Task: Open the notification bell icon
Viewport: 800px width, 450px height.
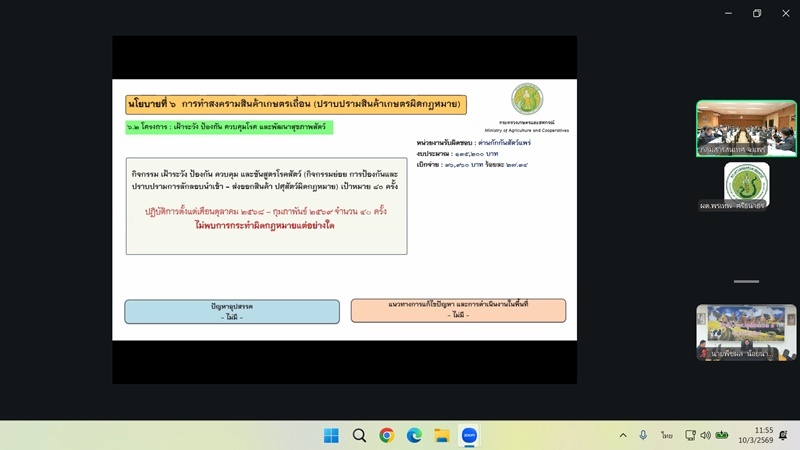Action: tap(784, 435)
